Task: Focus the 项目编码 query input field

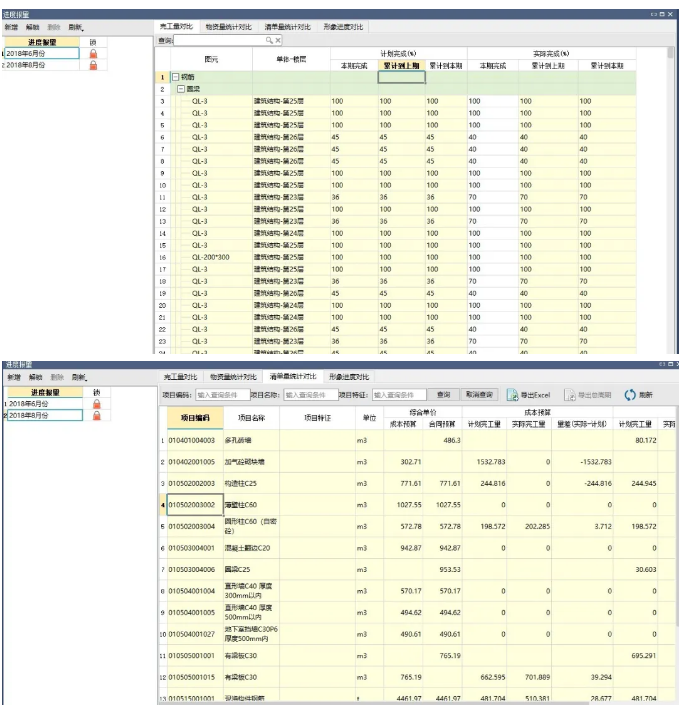Action: (223, 395)
